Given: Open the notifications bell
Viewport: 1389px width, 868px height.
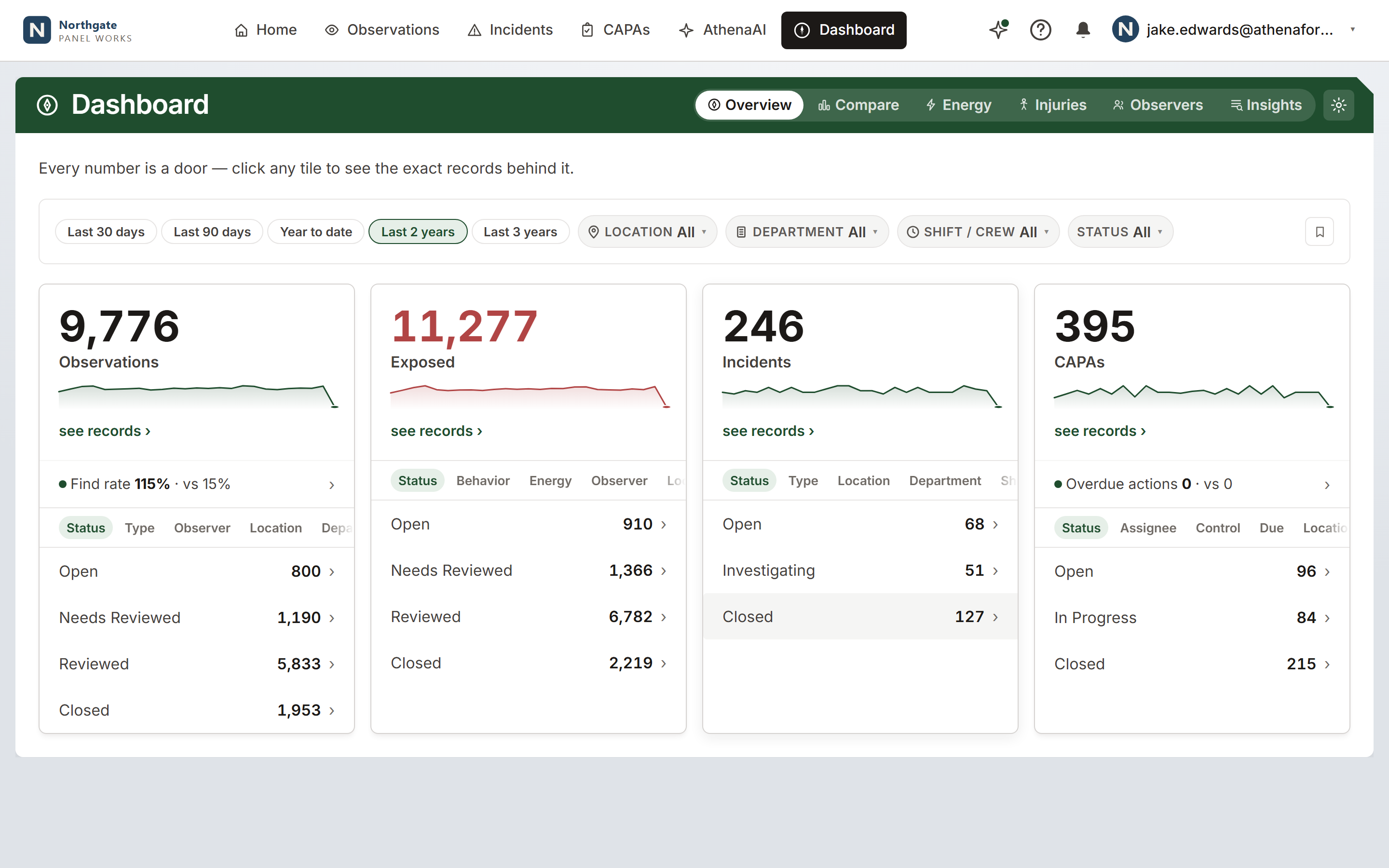Looking at the screenshot, I should pyautogui.click(x=1082, y=29).
